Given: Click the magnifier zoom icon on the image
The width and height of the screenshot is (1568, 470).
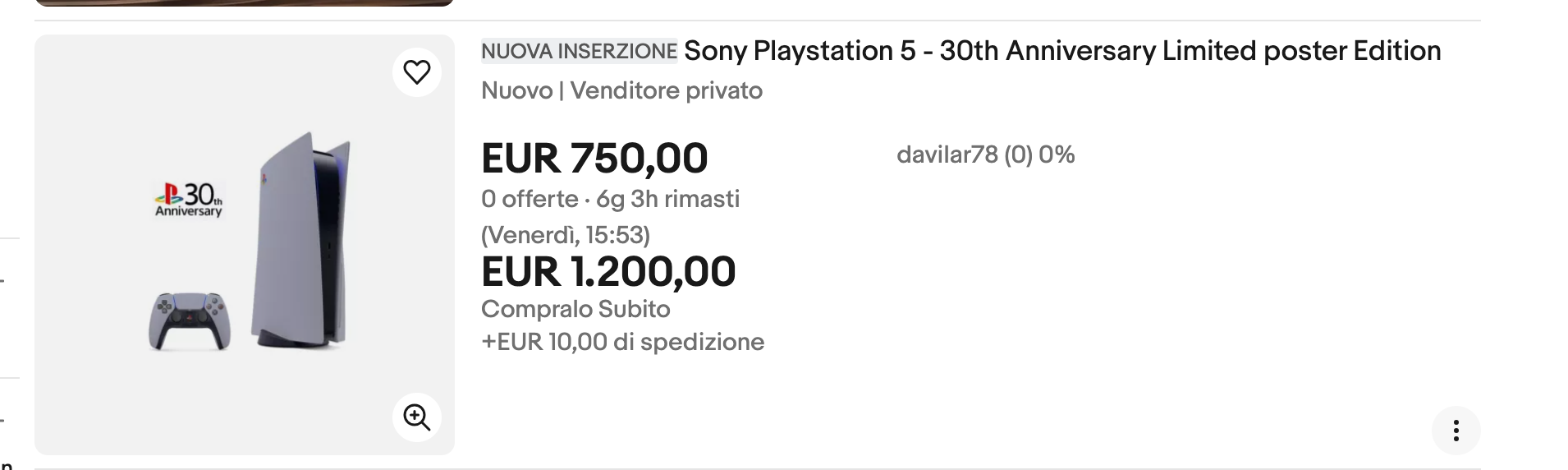Looking at the screenshot, I should [x=417, y=417].
